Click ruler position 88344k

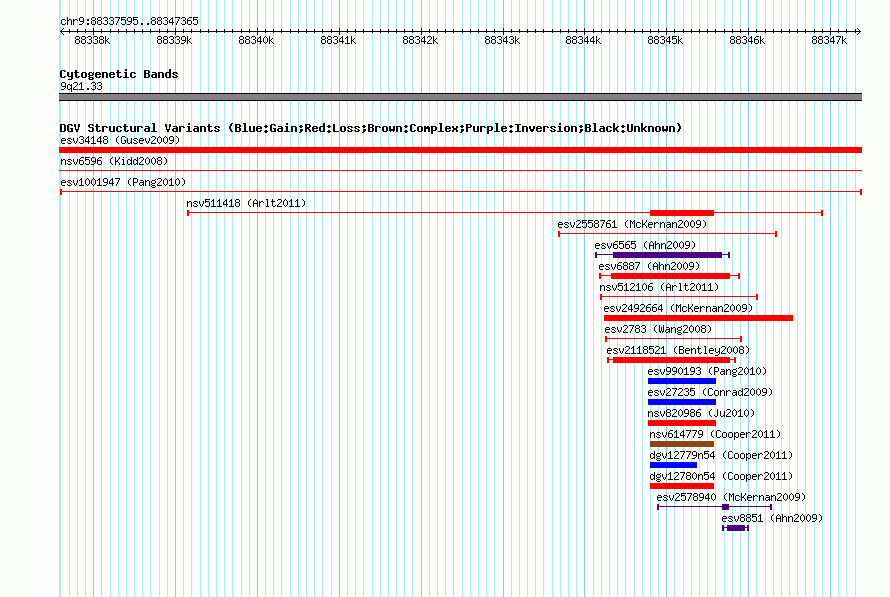(583, 40)
